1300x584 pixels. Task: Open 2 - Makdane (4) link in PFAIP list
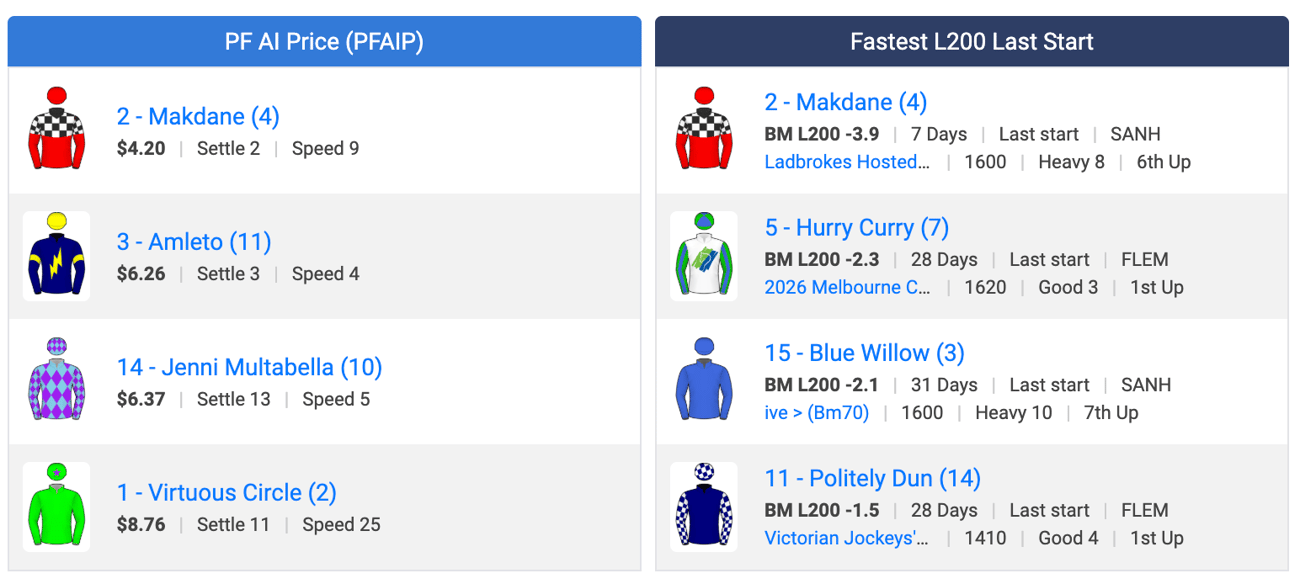(198, 117)
